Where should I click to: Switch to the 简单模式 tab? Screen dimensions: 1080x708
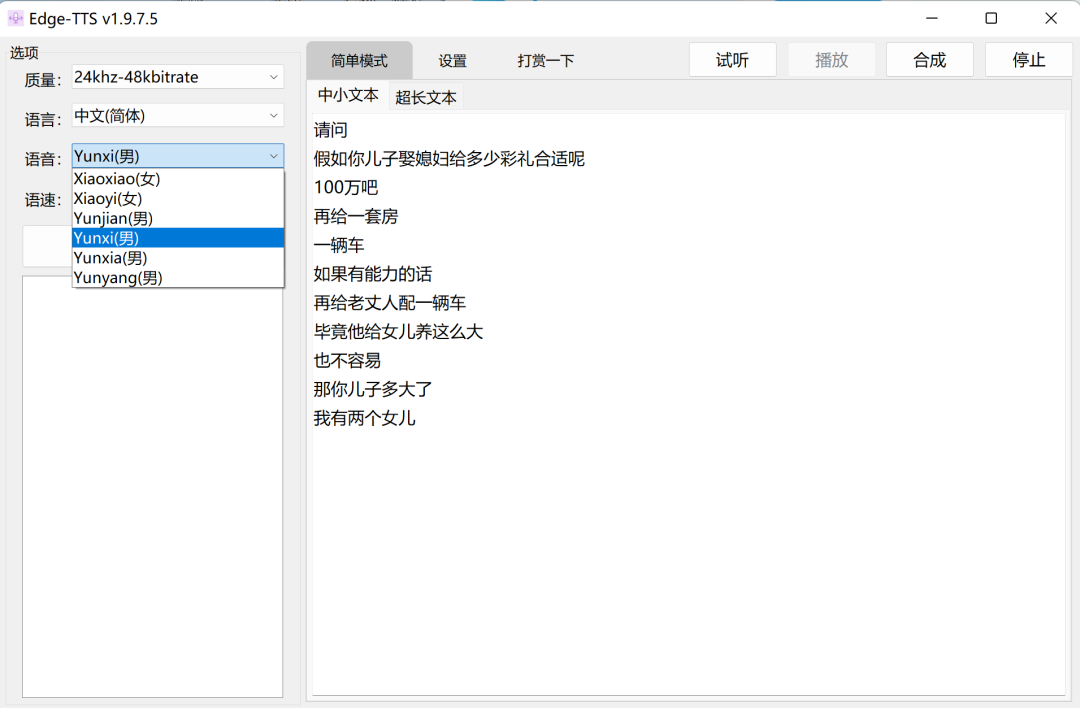pyautogui.click(x=359, y=61)
